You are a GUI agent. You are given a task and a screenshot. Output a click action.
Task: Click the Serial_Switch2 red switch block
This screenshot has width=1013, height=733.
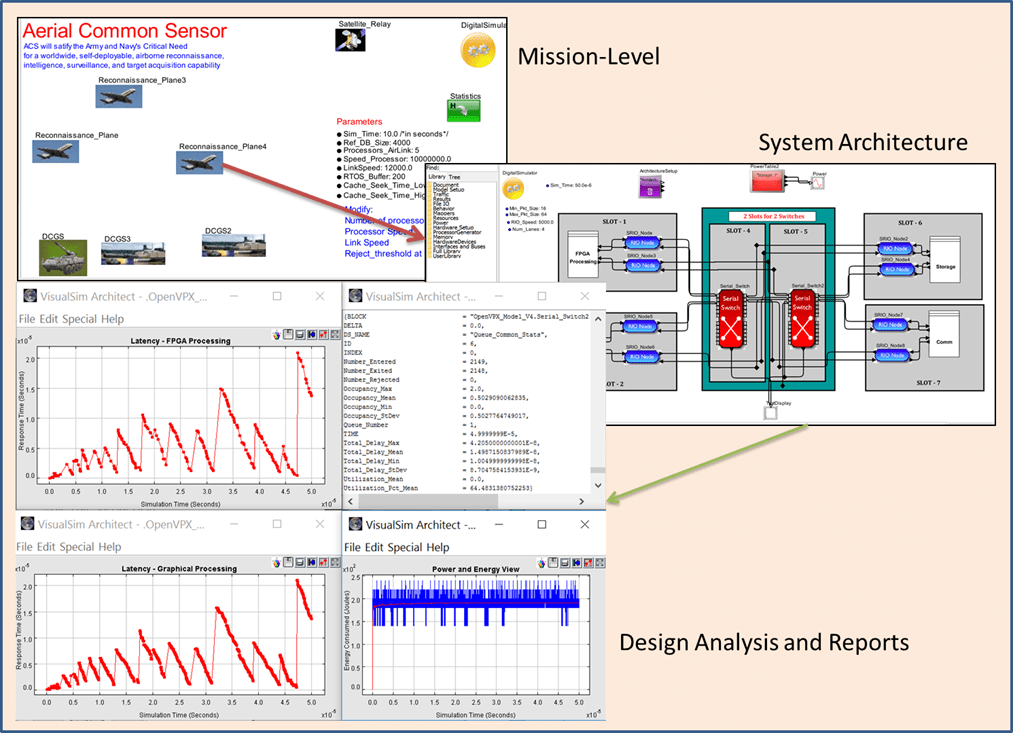pyautogui.click(x=801, y=317)
